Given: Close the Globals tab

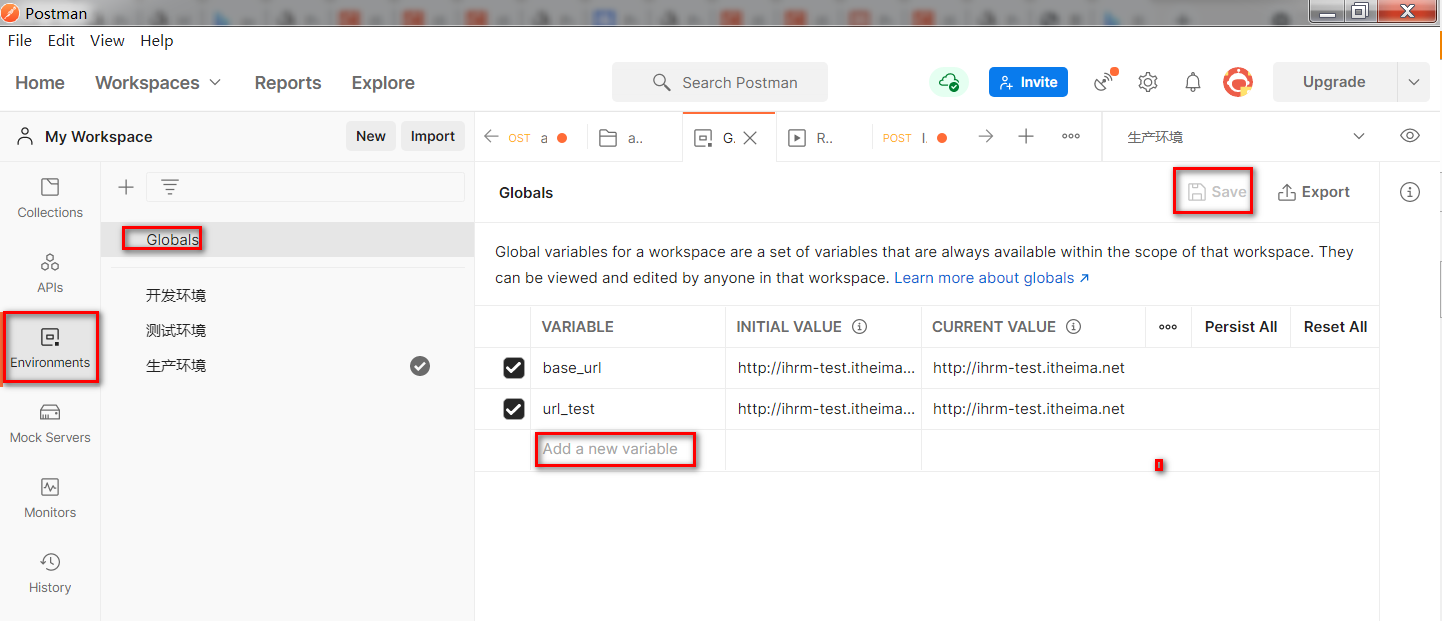Looking at the screenshot, I should click(x=751, y=138).
